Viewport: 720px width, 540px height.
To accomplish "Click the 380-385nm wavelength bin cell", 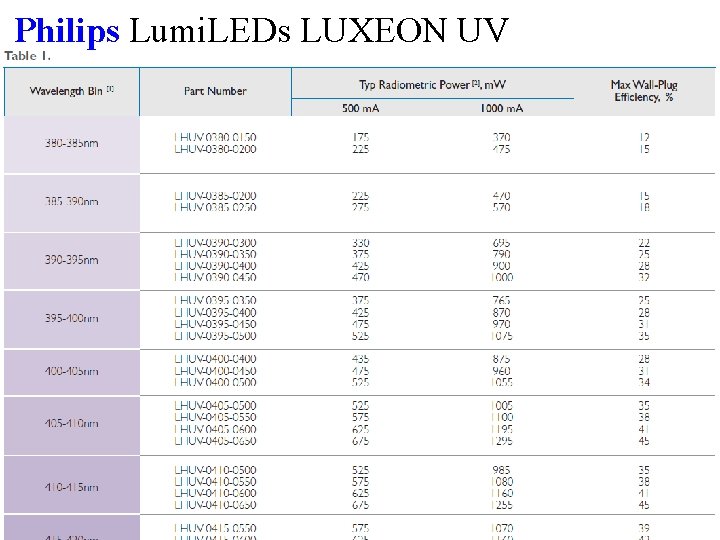I will [72, 143].
